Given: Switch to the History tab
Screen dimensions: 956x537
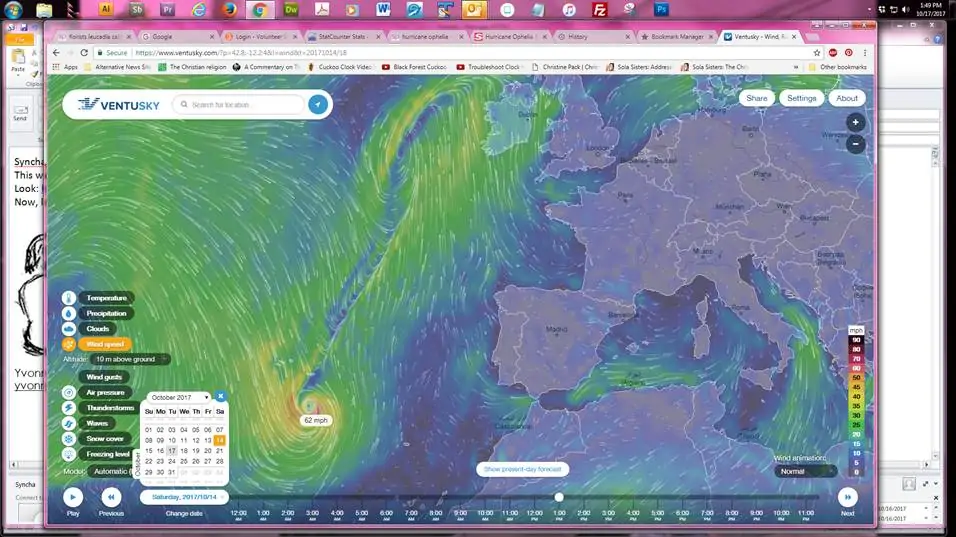Looking at the screenshot, I should [593, 37].
